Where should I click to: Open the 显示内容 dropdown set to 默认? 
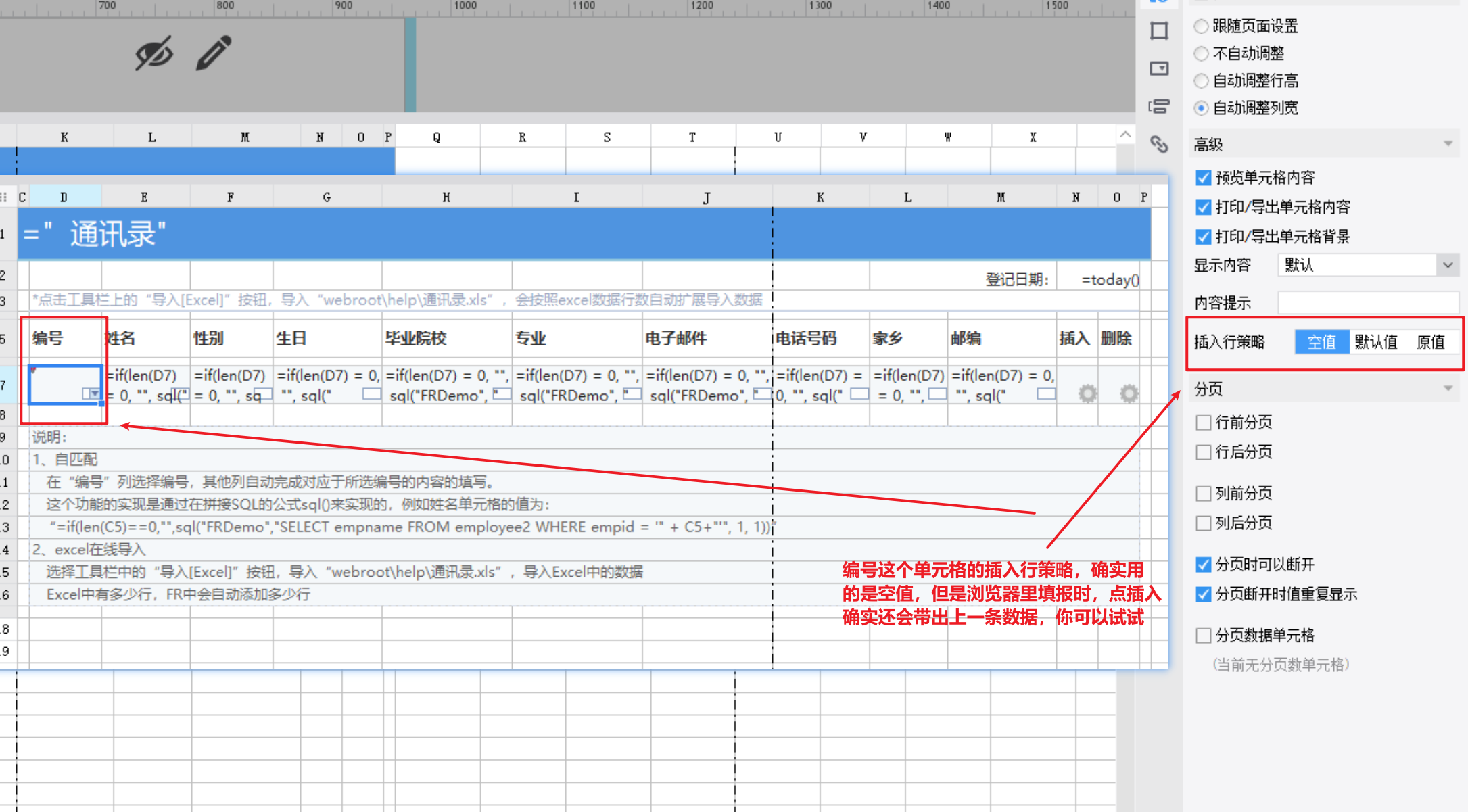pyautogui.click(x=1368, y=265)
